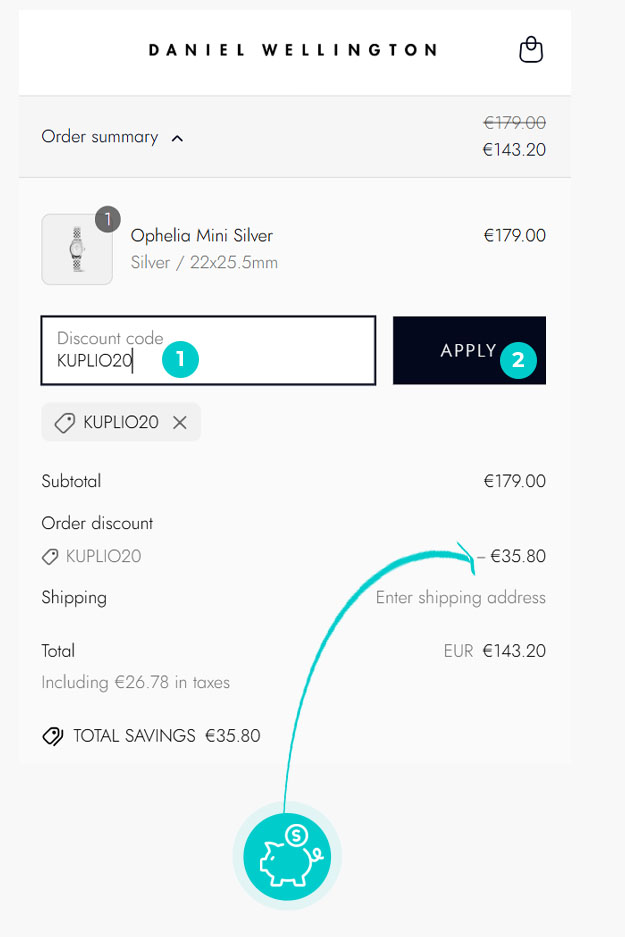Collapse Order summary using the chevron arrow

click(x=177, y=138)
